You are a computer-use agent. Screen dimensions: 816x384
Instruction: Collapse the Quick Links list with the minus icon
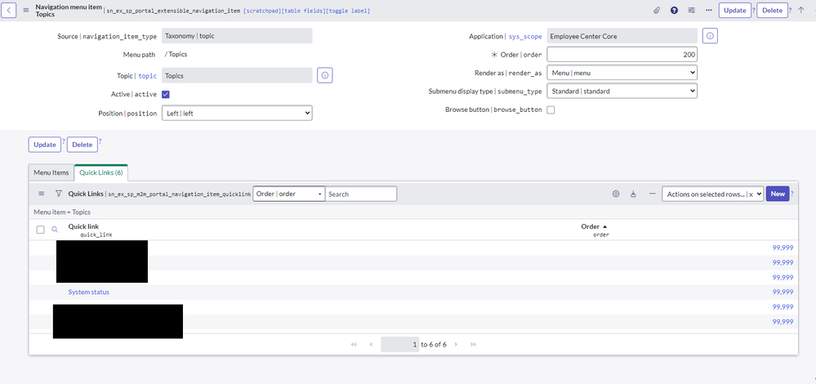tap(652, 194)
